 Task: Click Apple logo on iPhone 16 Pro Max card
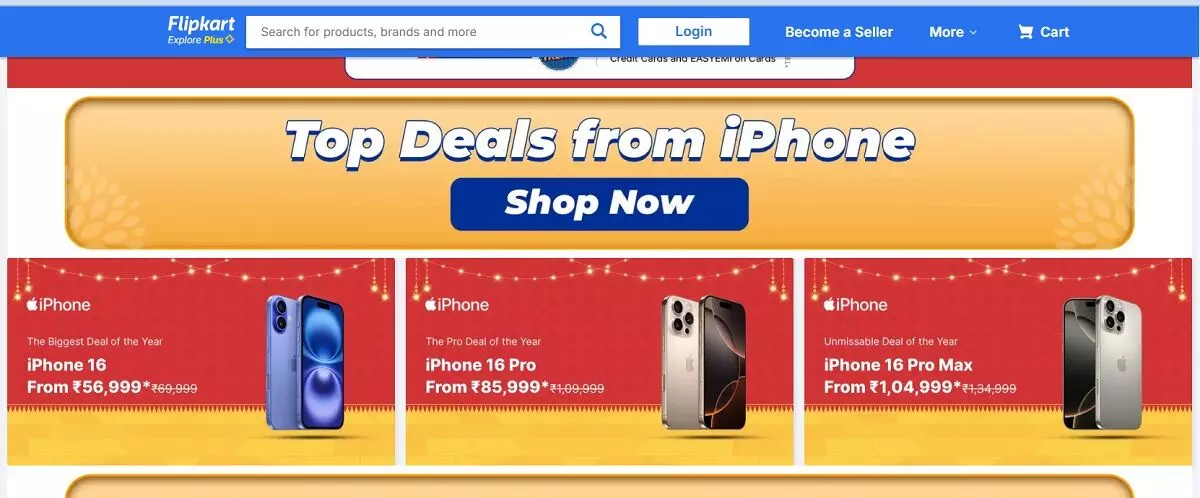[x=830, y=304]
